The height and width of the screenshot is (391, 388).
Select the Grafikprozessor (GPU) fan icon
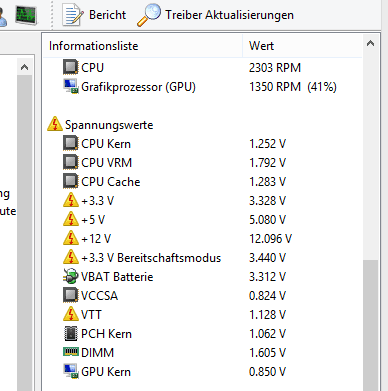pyautogui.click(x=71, y=86)
